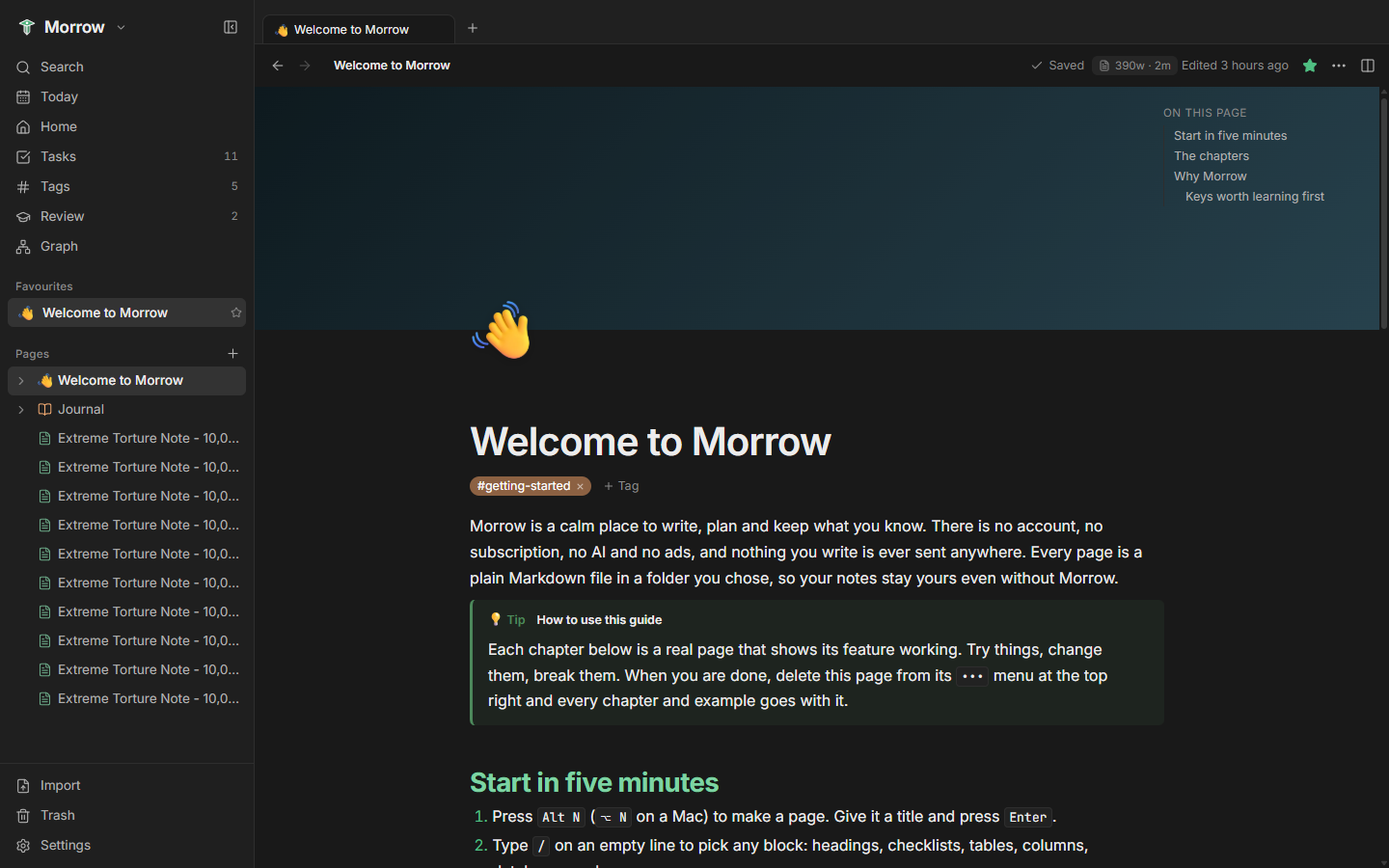The width and height of the screenshot is (1389, 868).
Task: Open the Tasks list
Action: [x=126, y=156]
